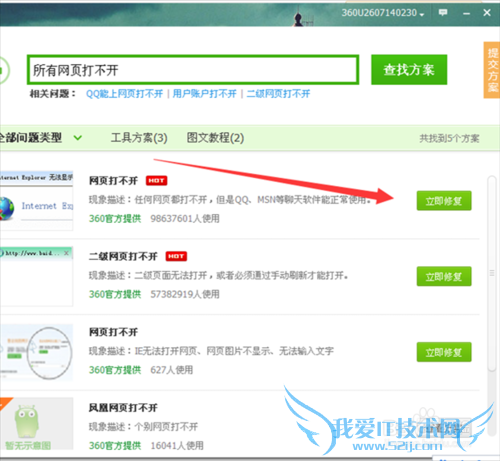This screenshot has height=461, width=500.
Task: Select description 二级页面无法打开 text
Action: point(218,275)
